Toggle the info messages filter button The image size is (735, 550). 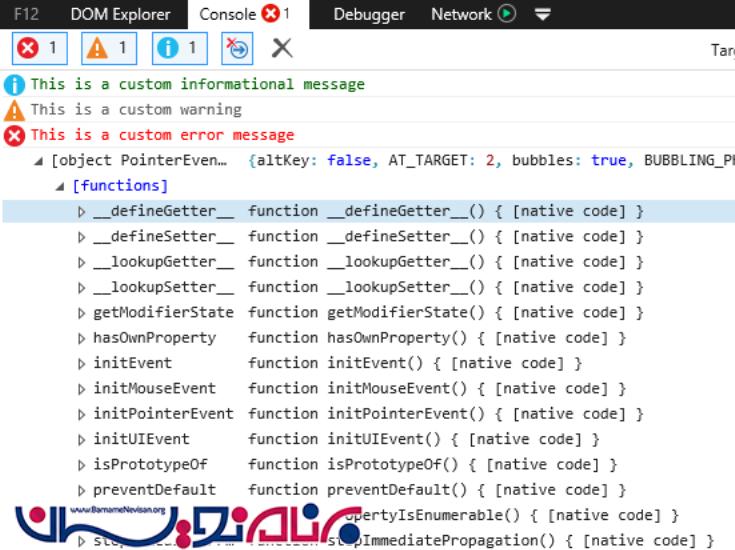[x=180, y=48]
